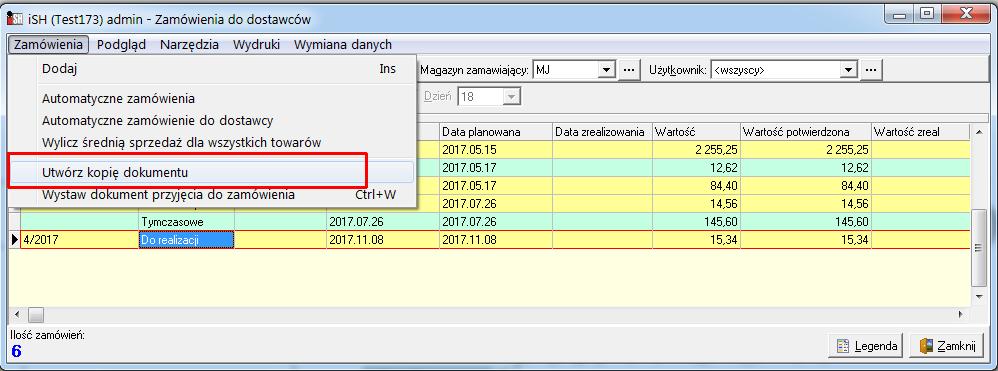Screen dimensions: 998x371
Task: Click Wartość cell 84,40
Action: coord(696,186)
